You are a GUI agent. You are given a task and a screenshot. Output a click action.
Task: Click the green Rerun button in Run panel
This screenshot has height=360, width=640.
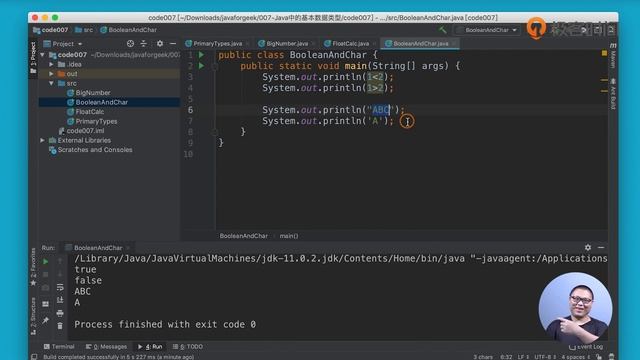(x=45, y=262)
